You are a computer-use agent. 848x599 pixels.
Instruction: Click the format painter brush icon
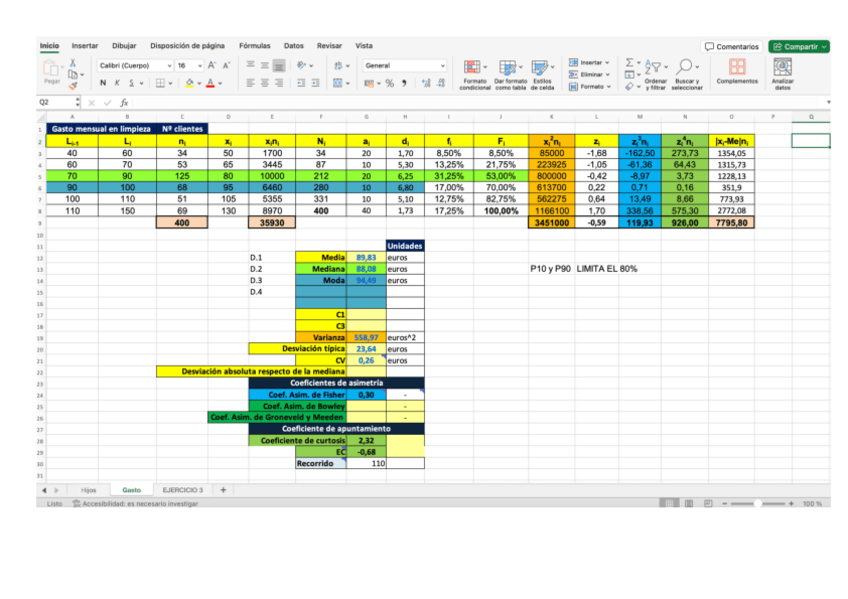pos(72,86)
